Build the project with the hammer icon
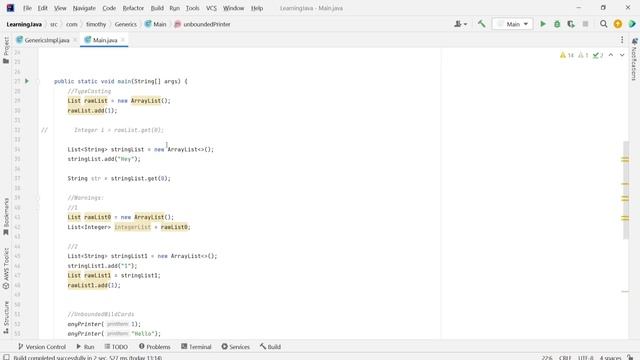640x360 pixels. pos(482,24)
